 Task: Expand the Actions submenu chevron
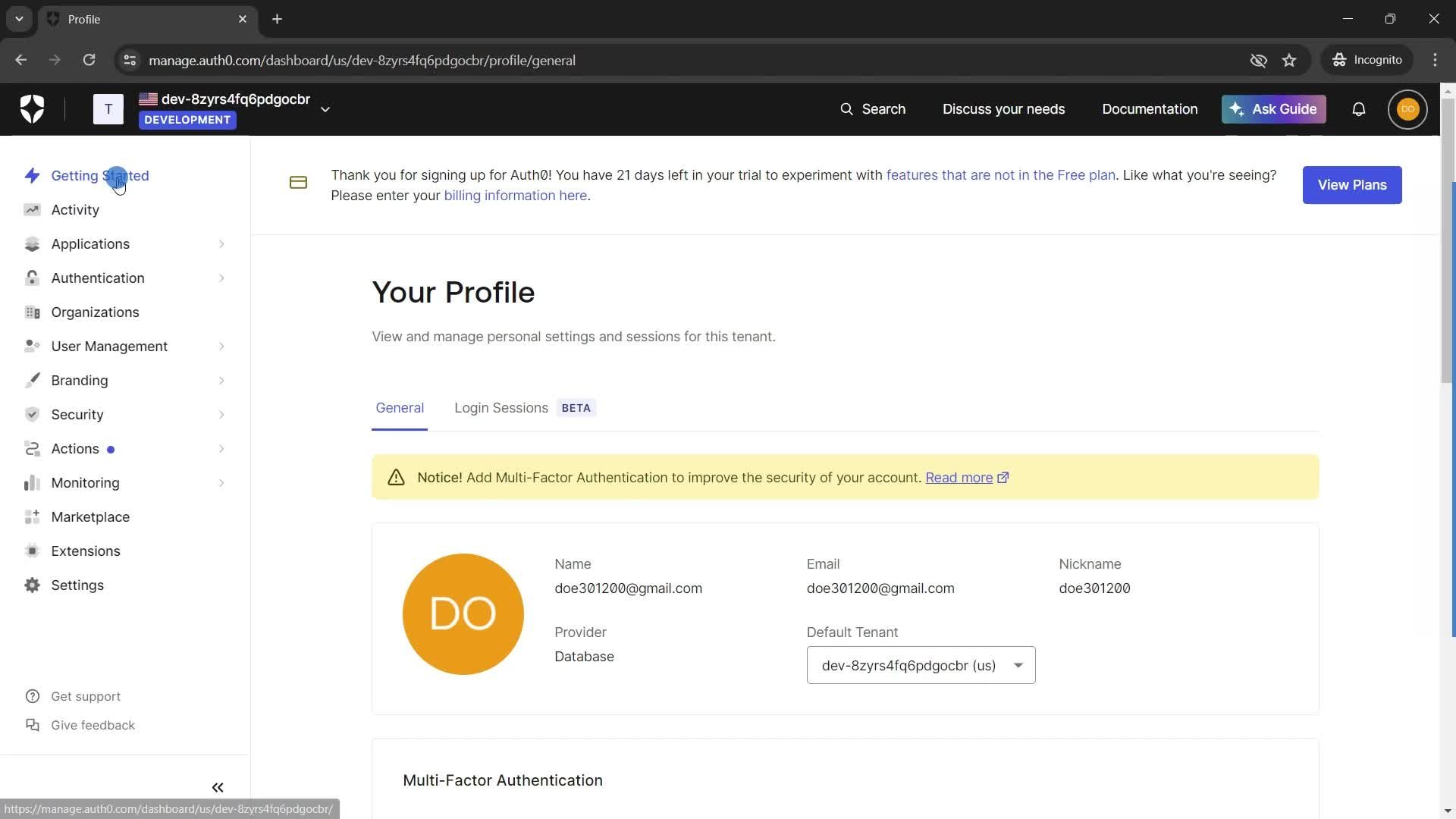[221, 449]
